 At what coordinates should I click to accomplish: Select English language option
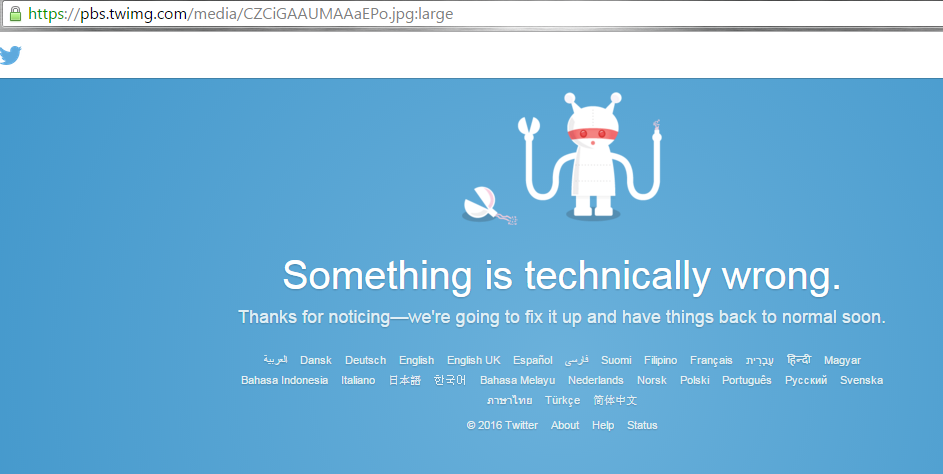coord(416,360)
